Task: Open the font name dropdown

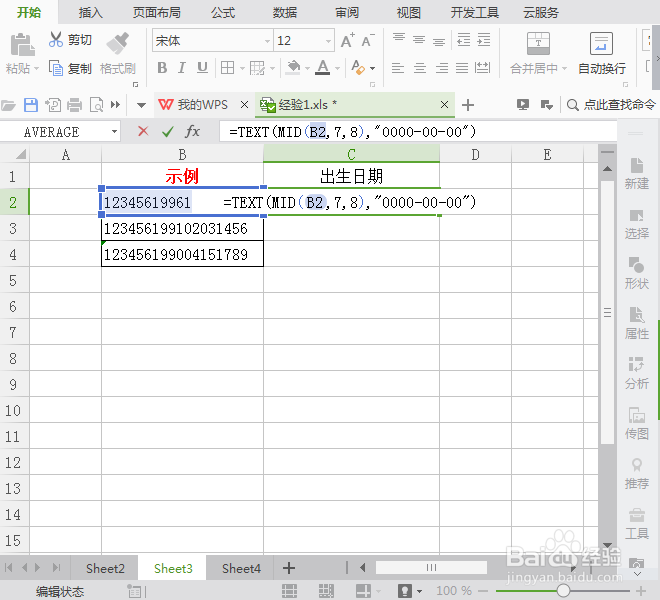Action: [x=267, y=41]
